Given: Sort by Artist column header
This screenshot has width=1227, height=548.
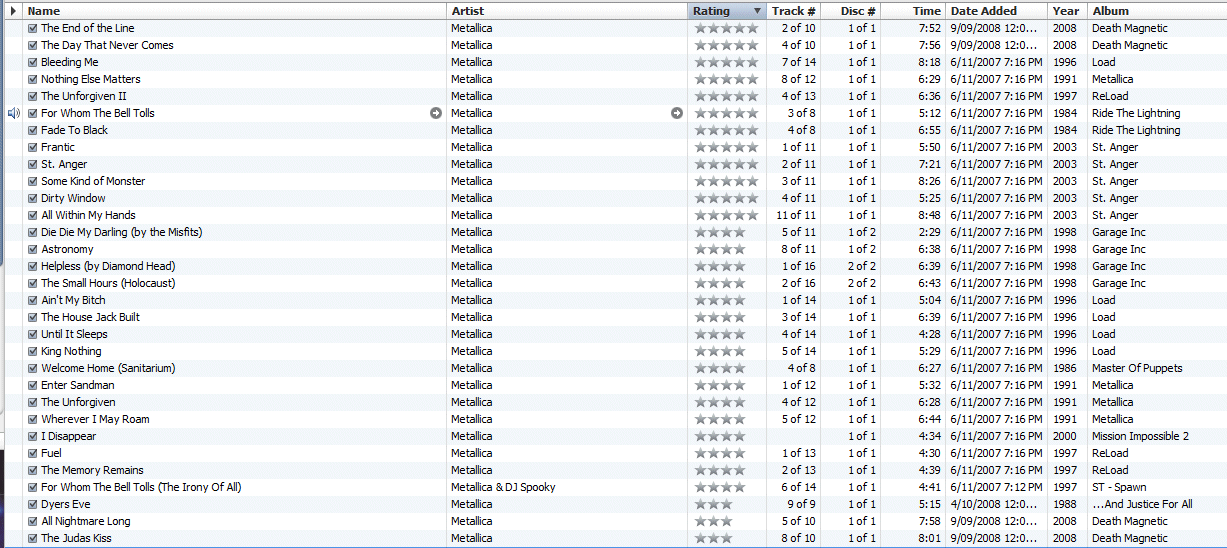Looking at the screenshot, I should tap(567, 11).
